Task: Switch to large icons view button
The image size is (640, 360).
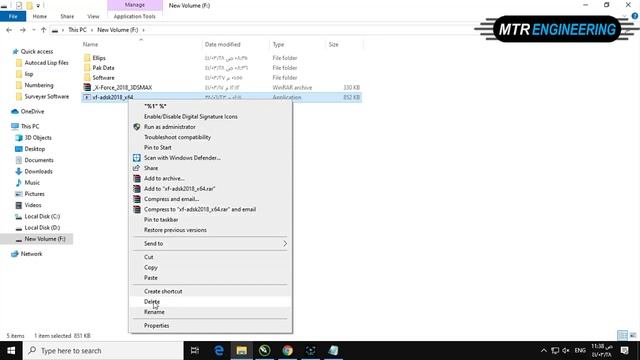Action: 633,336
